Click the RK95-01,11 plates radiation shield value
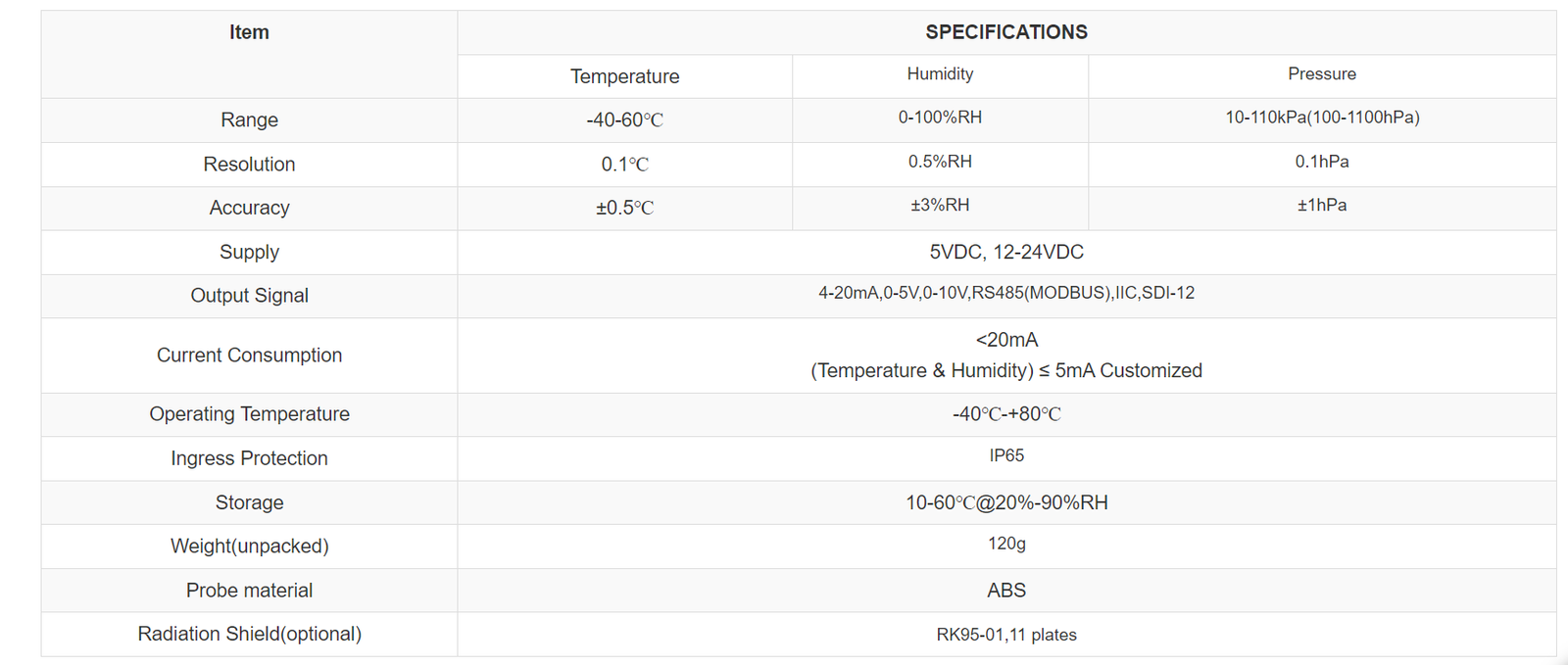 click(x=1005, y=635)
